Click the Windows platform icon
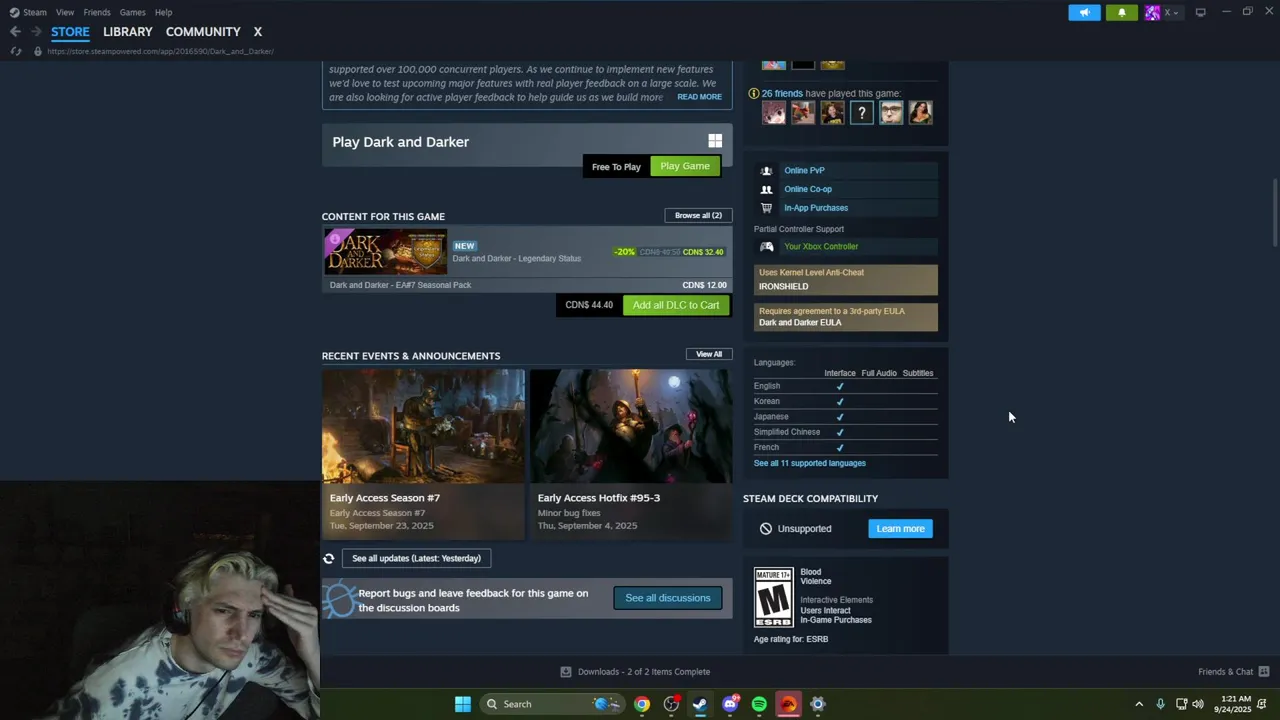This screenshot has width=1280, height=720. [715, 142]
